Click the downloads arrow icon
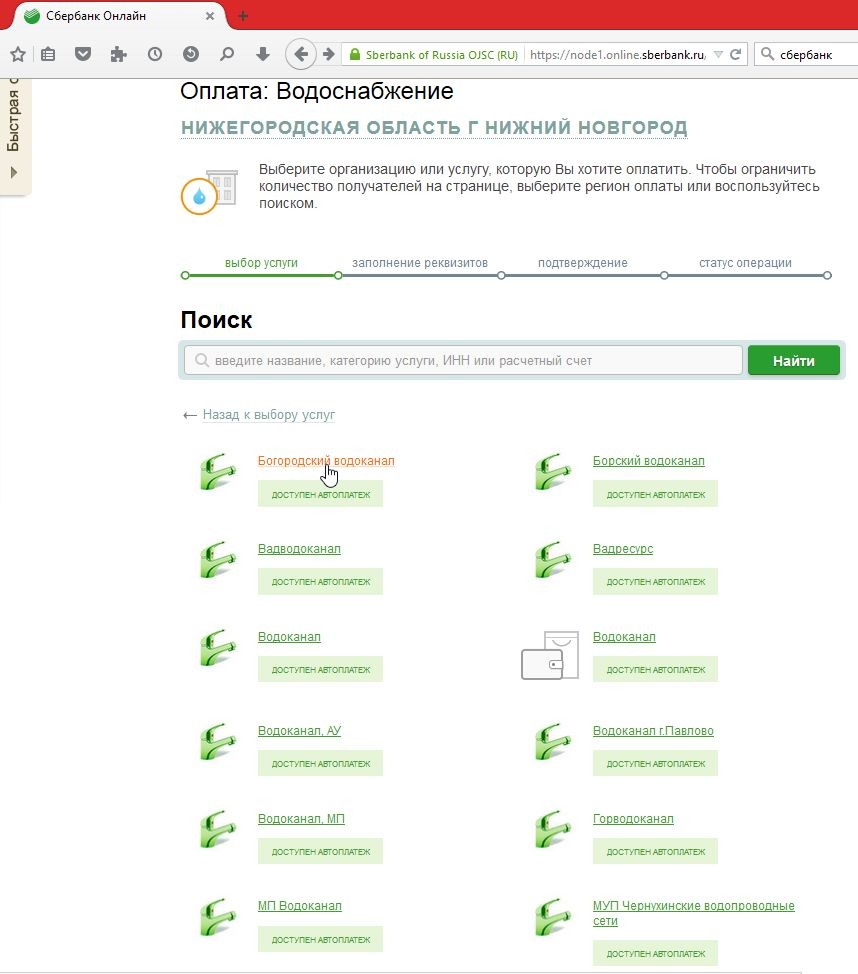 coord(263,55)
